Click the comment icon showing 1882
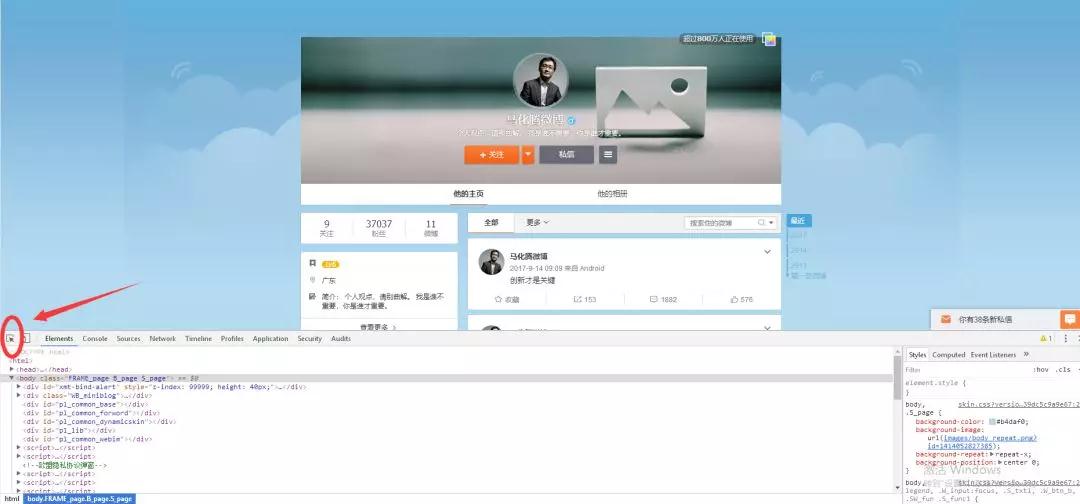1080x504 pixels. [x=654, y=300]
